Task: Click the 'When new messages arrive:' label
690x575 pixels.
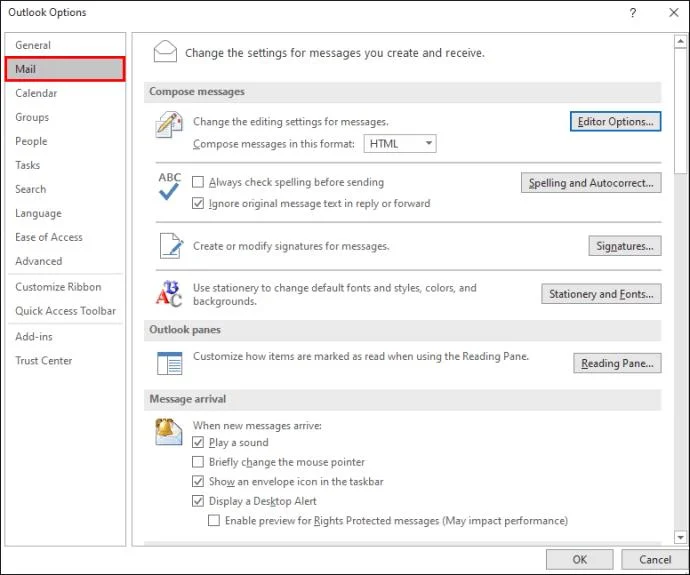Action: click(257, 425)
